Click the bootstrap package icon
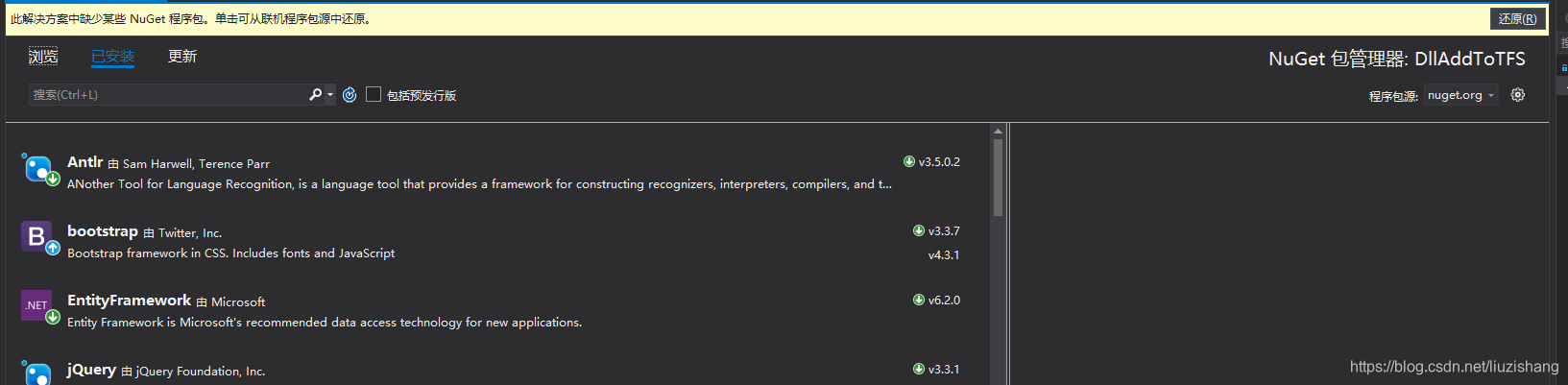This screenshot has height=385, width=1568. pyautogui.click(x=39, y=238)
